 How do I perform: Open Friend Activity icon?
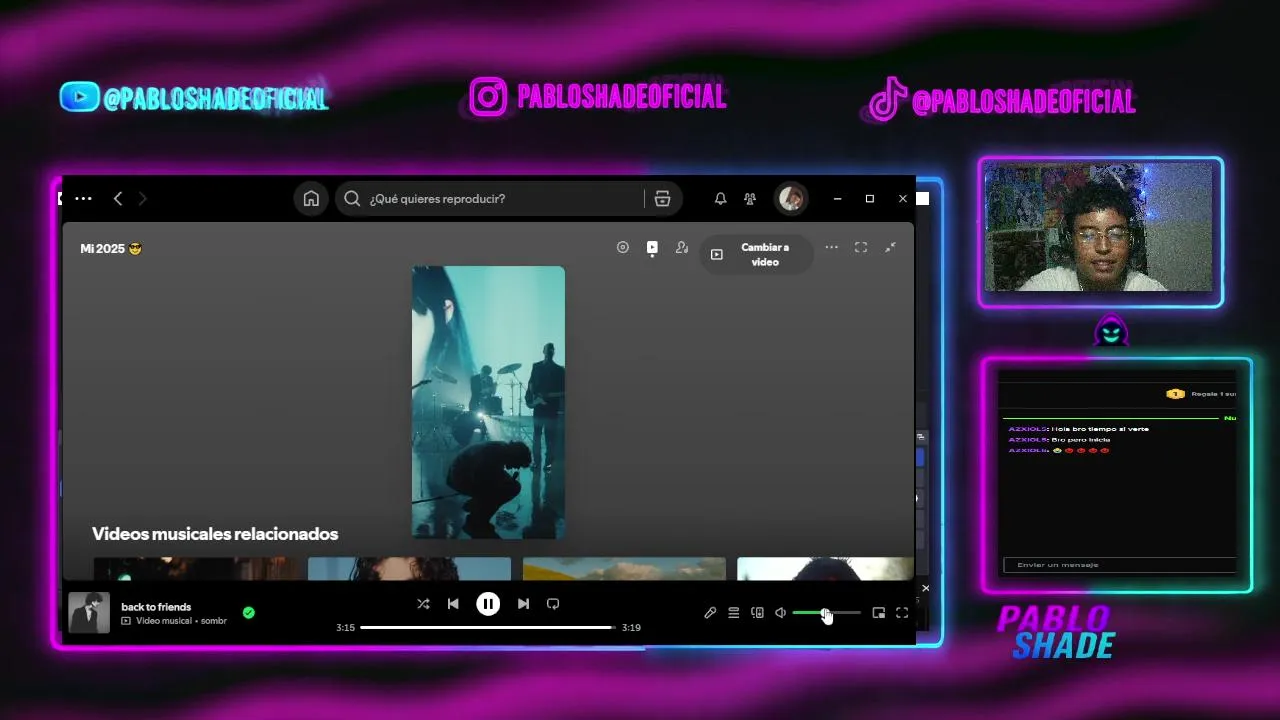750,199
